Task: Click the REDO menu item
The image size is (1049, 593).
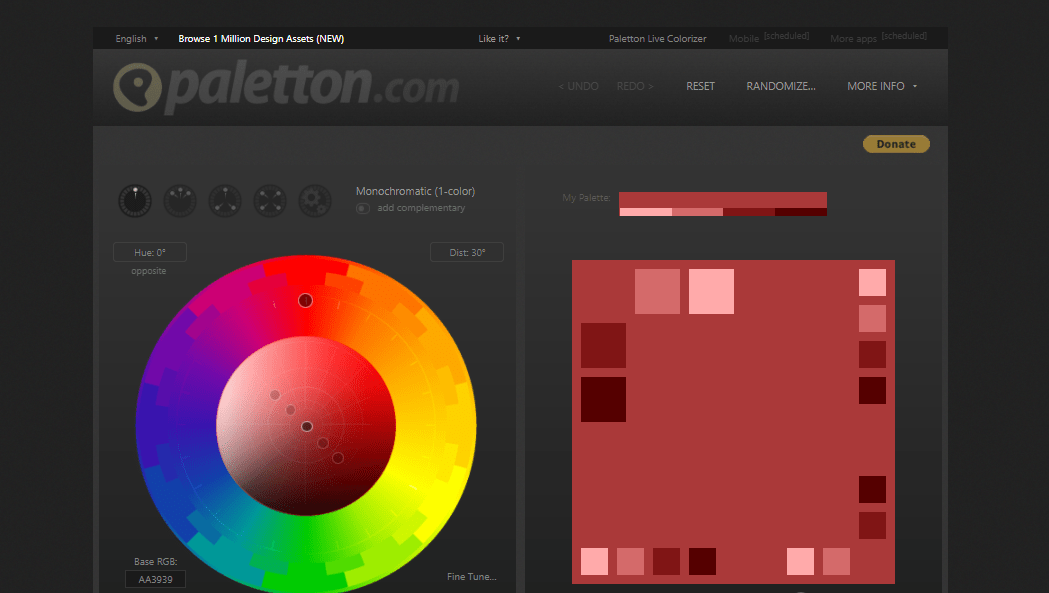Action: [635, 86]
